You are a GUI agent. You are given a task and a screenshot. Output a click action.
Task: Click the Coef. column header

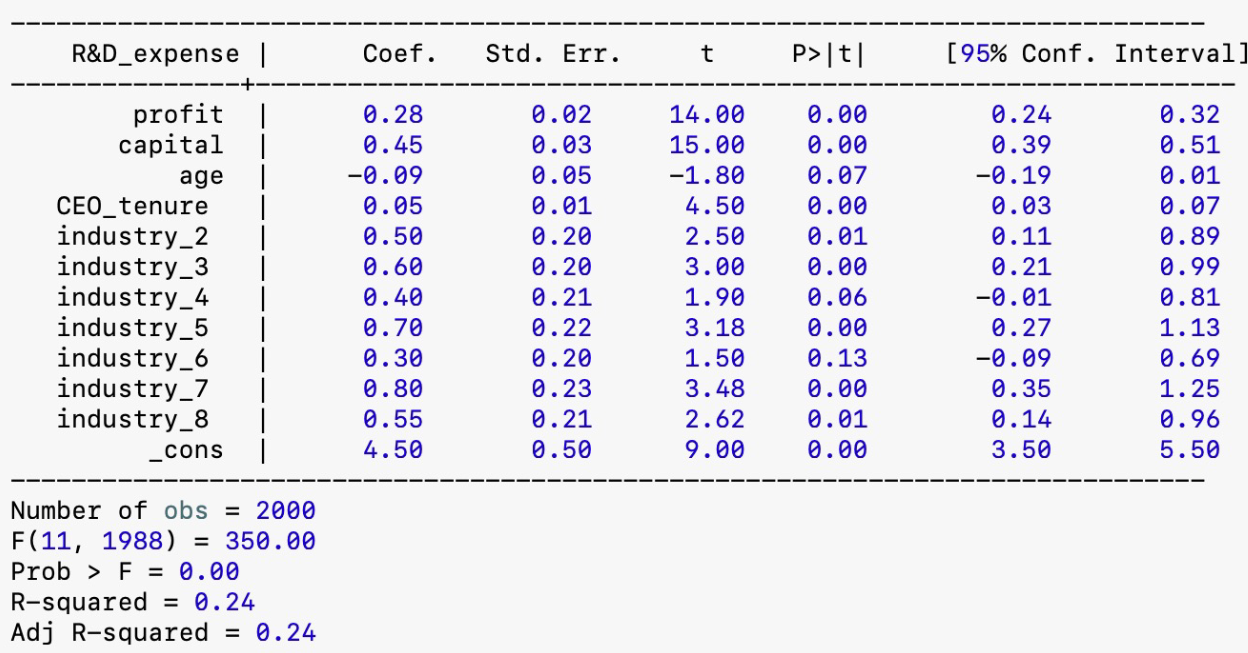click(400, 54)
